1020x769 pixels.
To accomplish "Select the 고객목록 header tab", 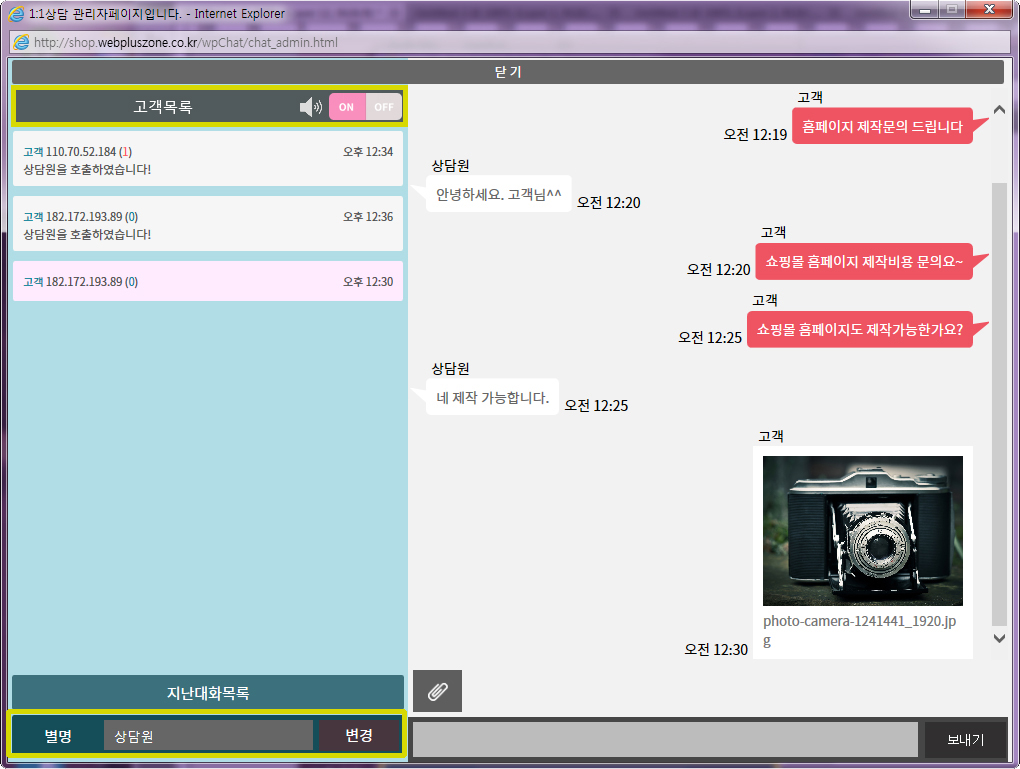I will [x=163, y=107].
